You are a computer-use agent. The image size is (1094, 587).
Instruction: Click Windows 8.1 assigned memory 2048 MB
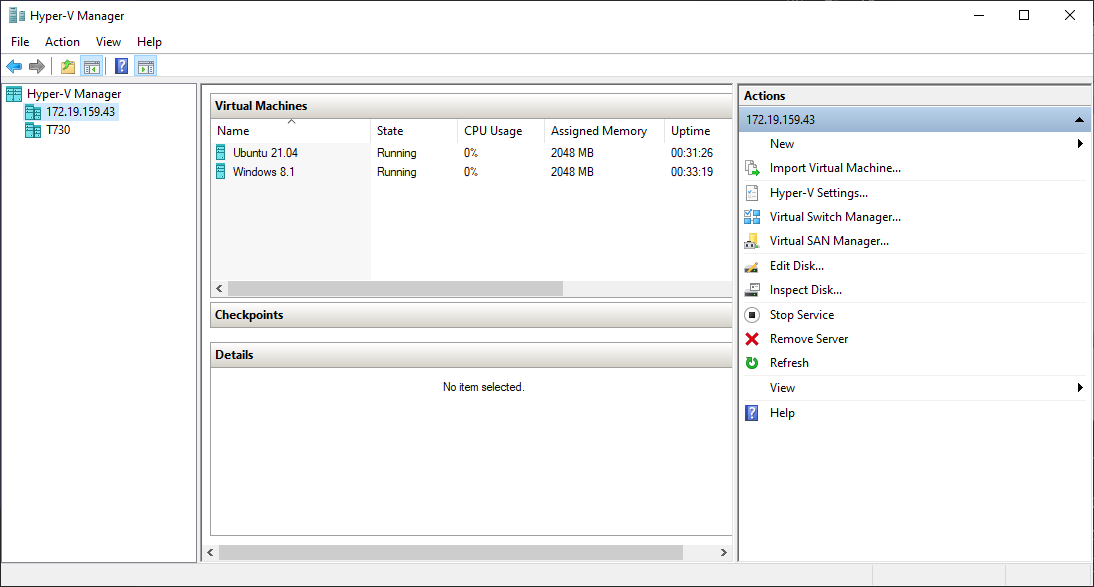[572, 172]
